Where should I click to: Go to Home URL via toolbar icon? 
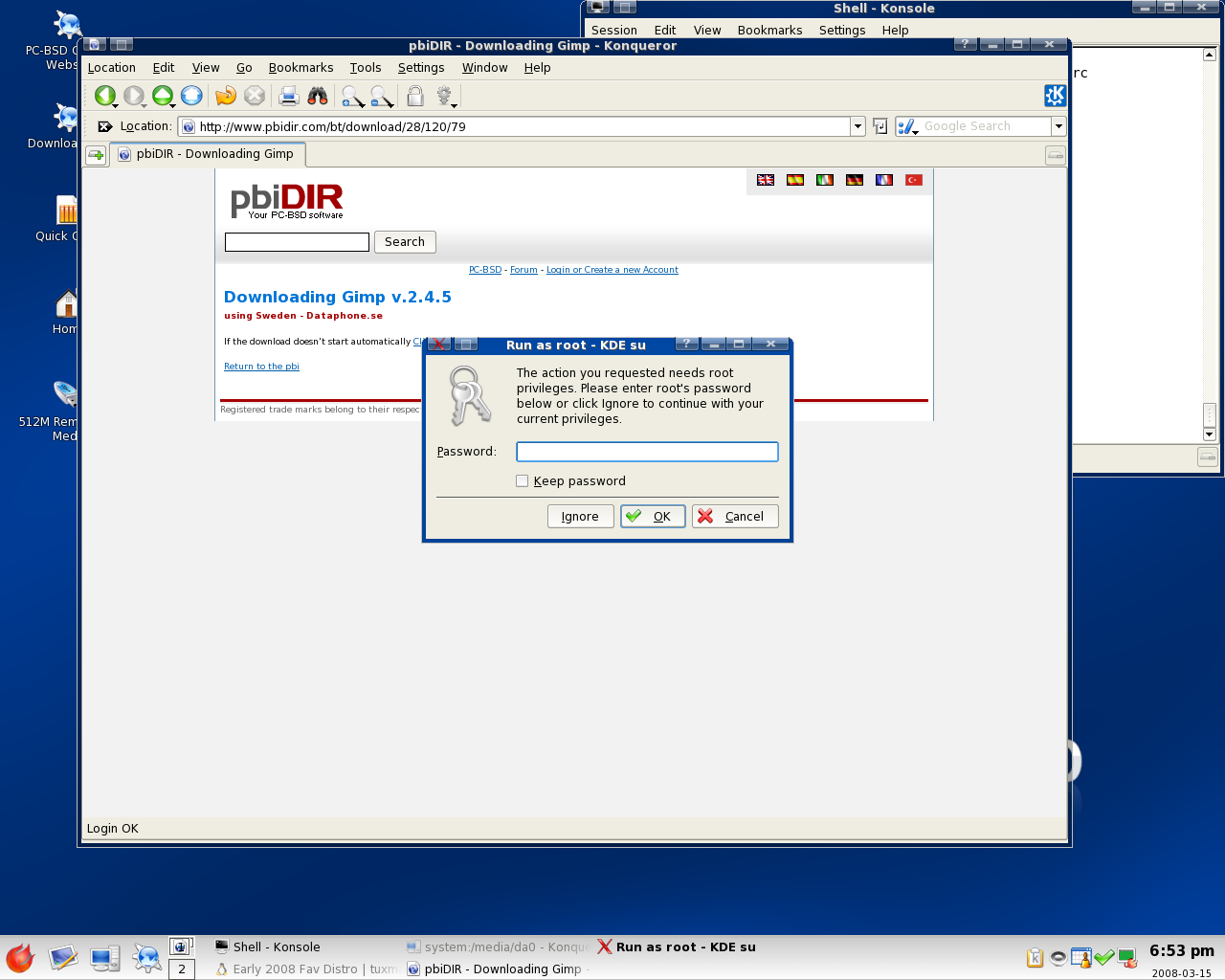click(x=191, y=96)
